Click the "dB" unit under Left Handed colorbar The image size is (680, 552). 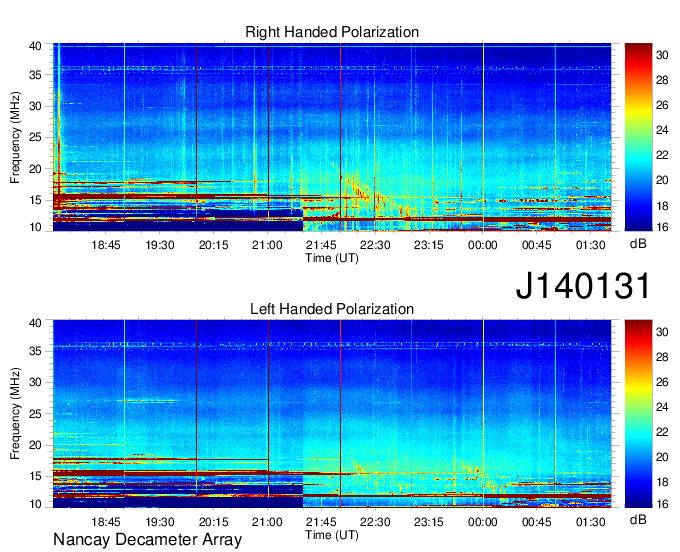point(638,520)
